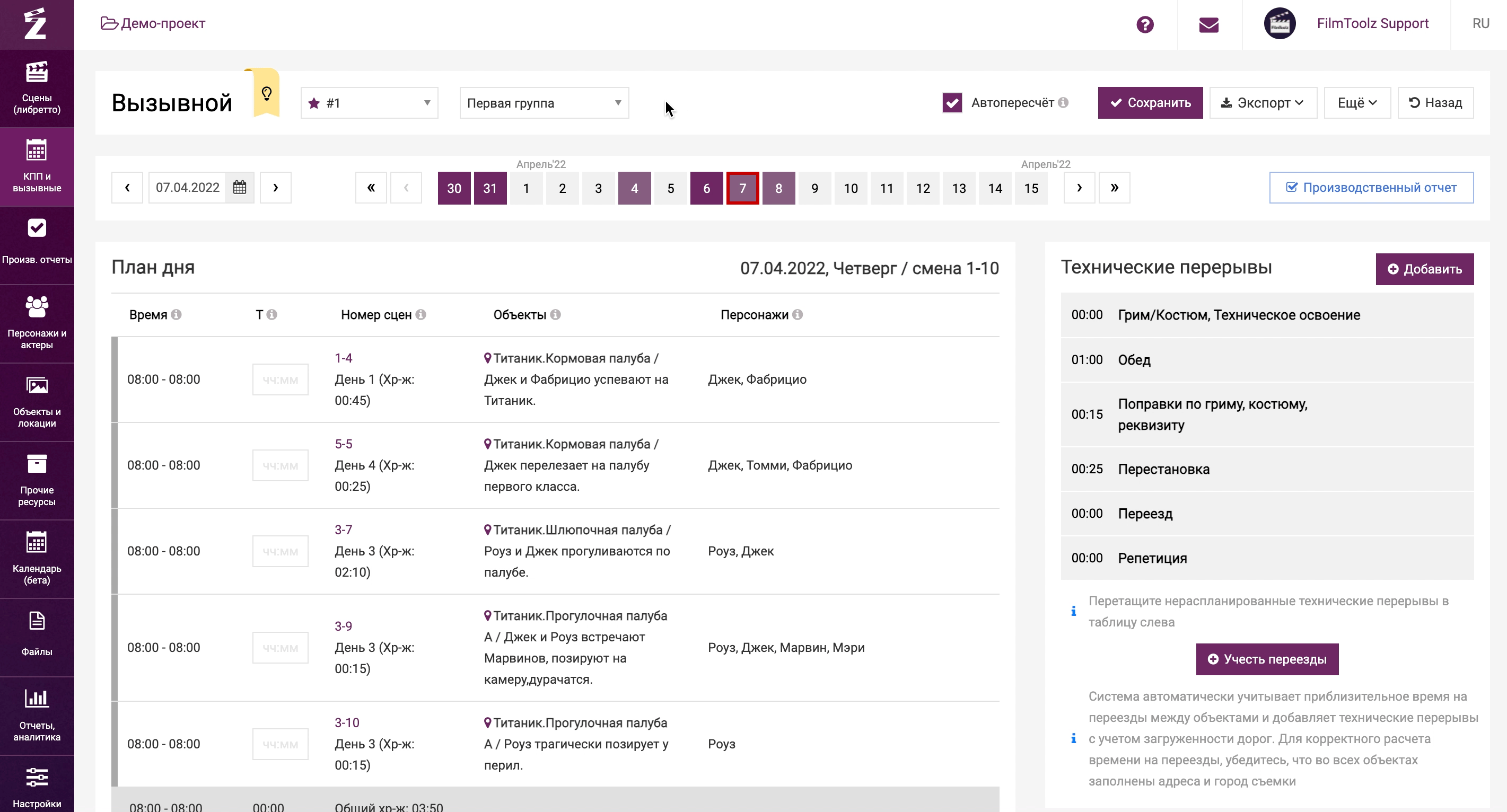Open the help question mark icon

(1144, 24)
